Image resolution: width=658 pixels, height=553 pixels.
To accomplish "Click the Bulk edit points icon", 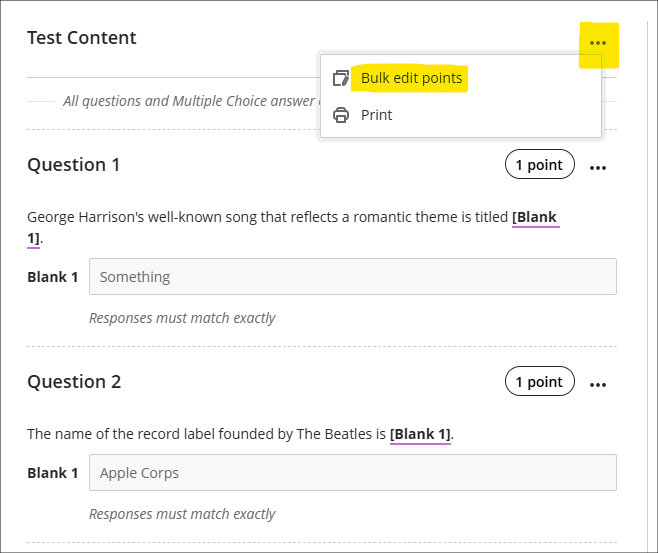I will pos(341,78).
